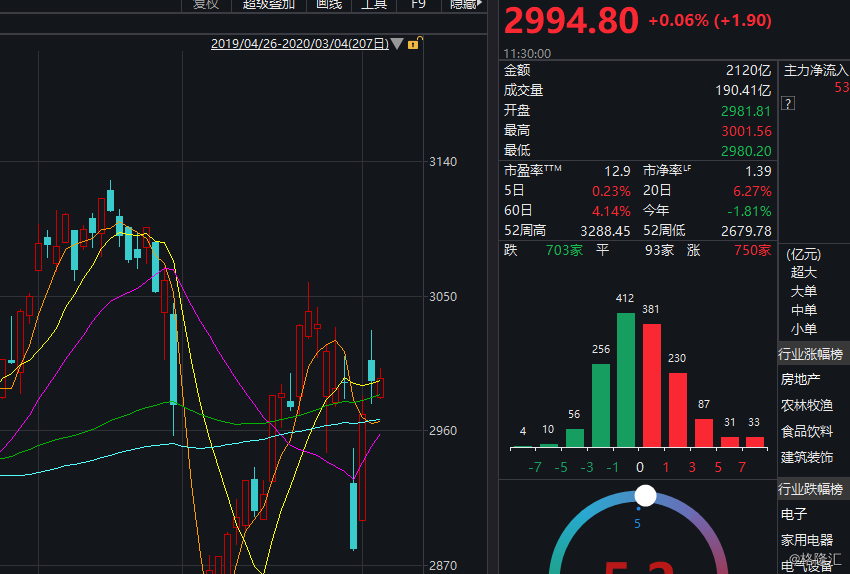Open 农林牧渔 industry entry

point(807,405)
